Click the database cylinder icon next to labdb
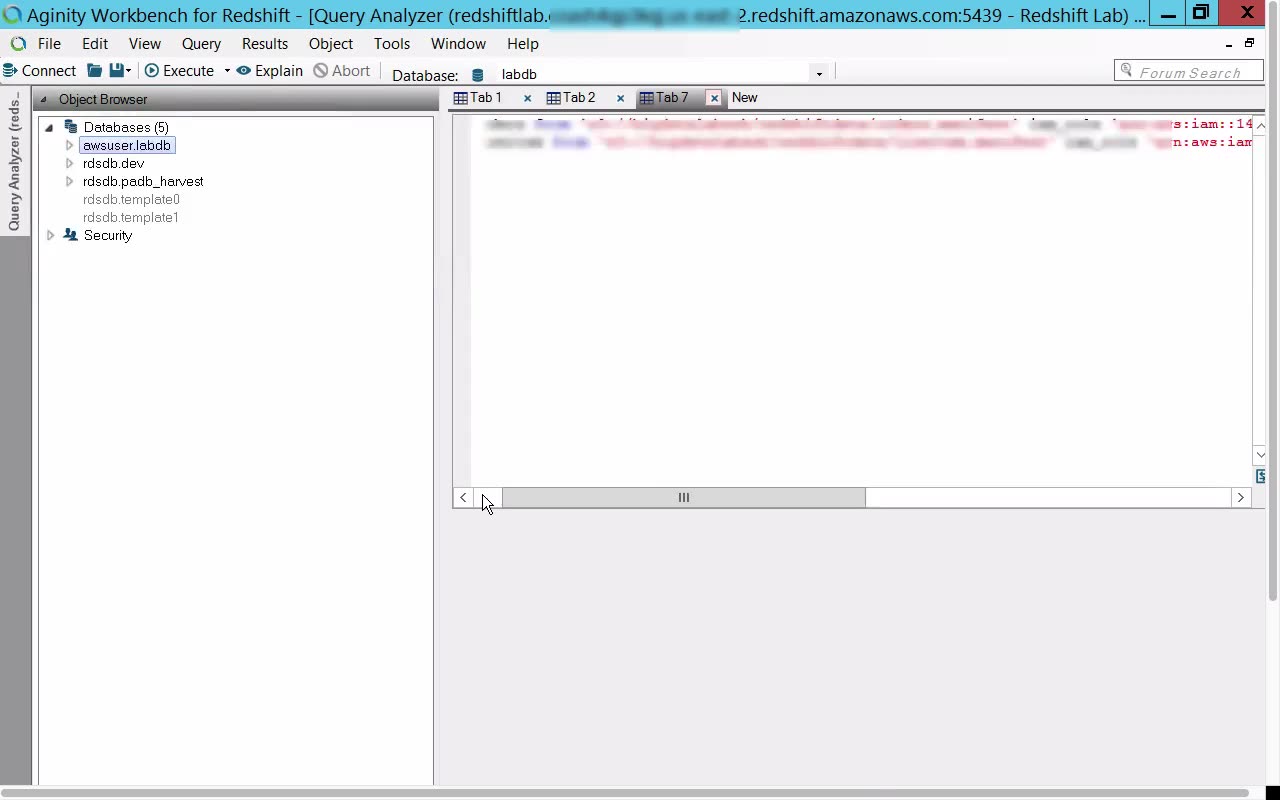The image size is (1280, 800). pyautogui.click(x=478, y=75)
